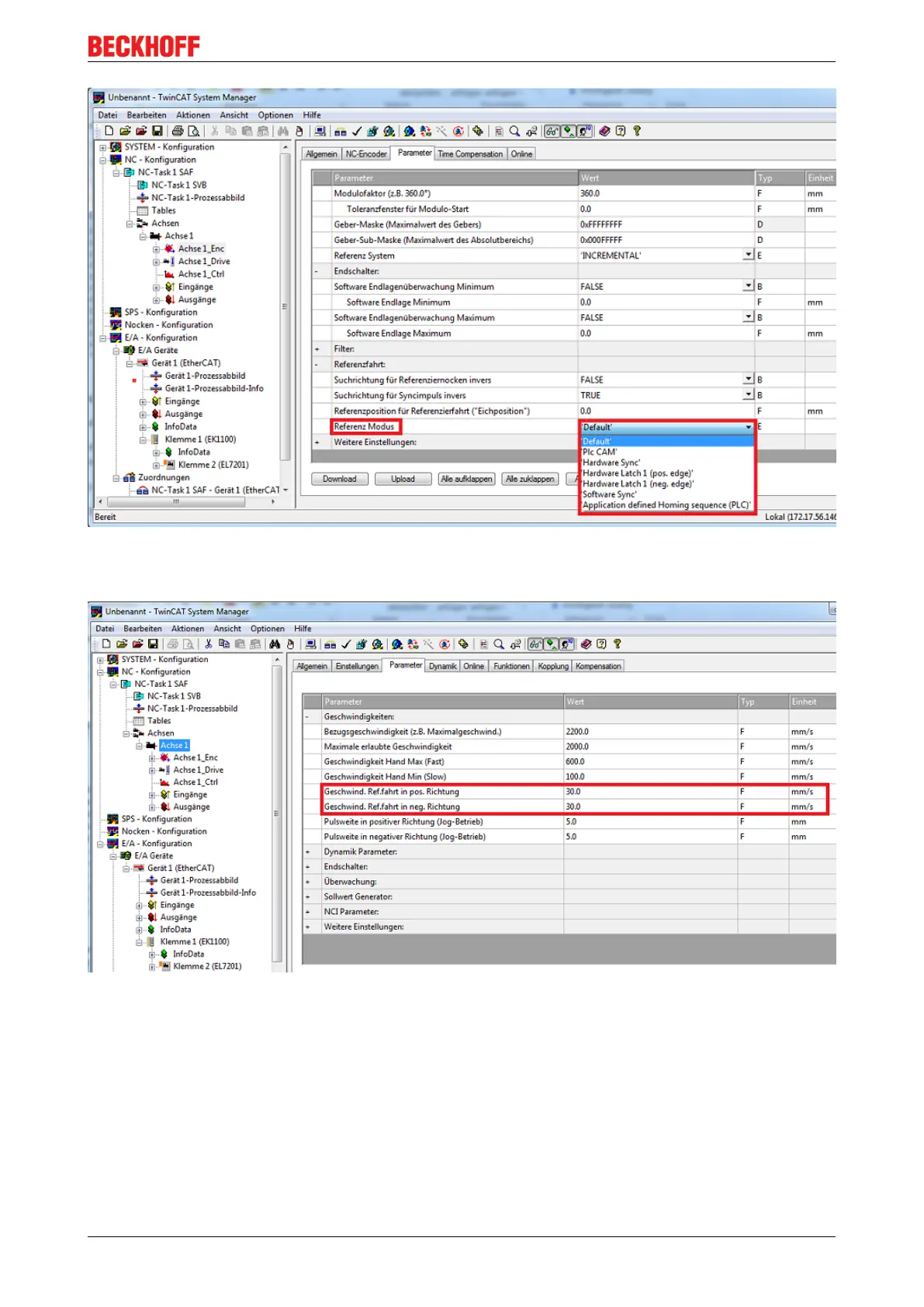Image resolution: width=924 pixels, height=1307 pixels.
Task: Collapse the Geschwindigkeiten group in lower screenshot
Action: [x=308, y=717]
